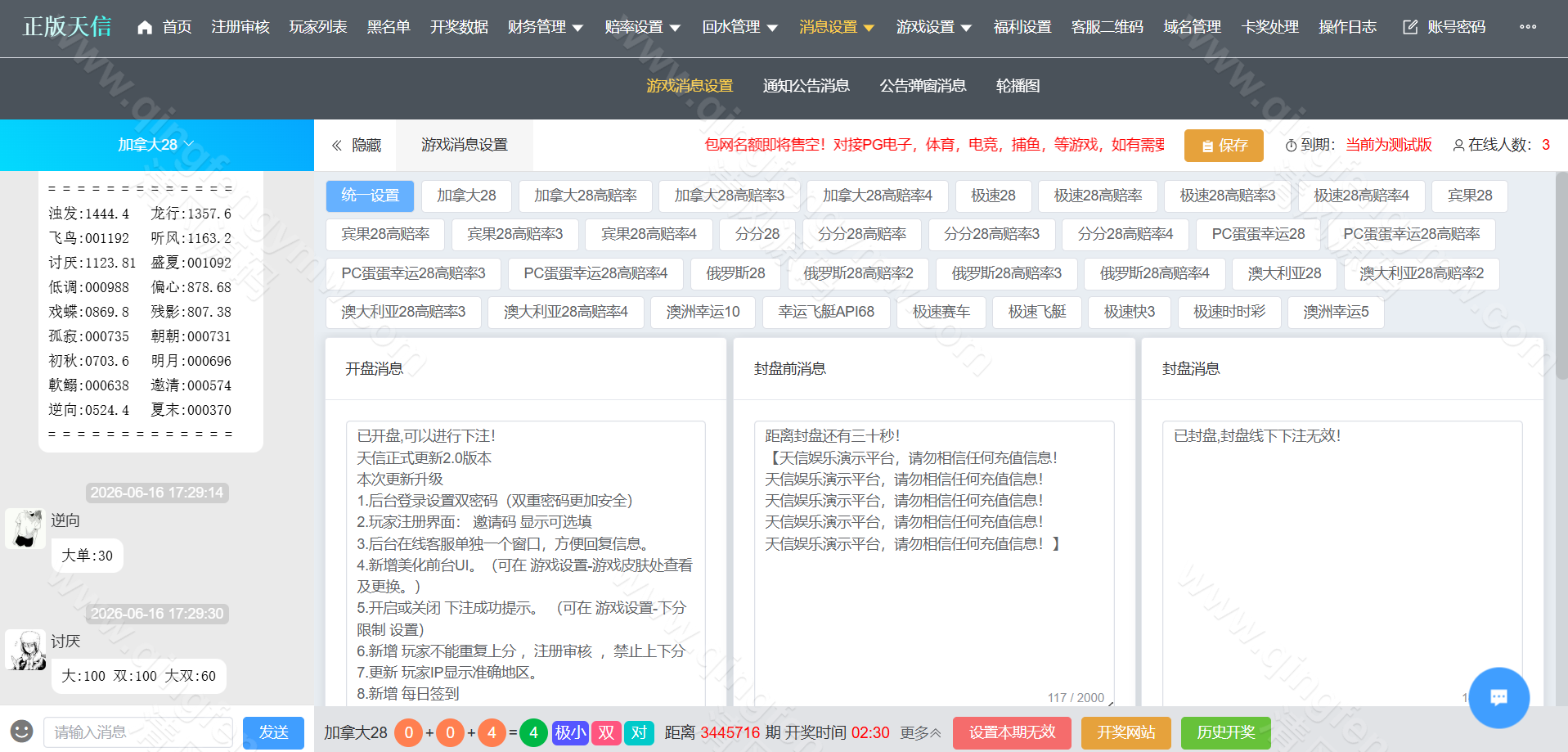
Task: Select the 澳洲幸运5 tab
Action: [1336, 312]
